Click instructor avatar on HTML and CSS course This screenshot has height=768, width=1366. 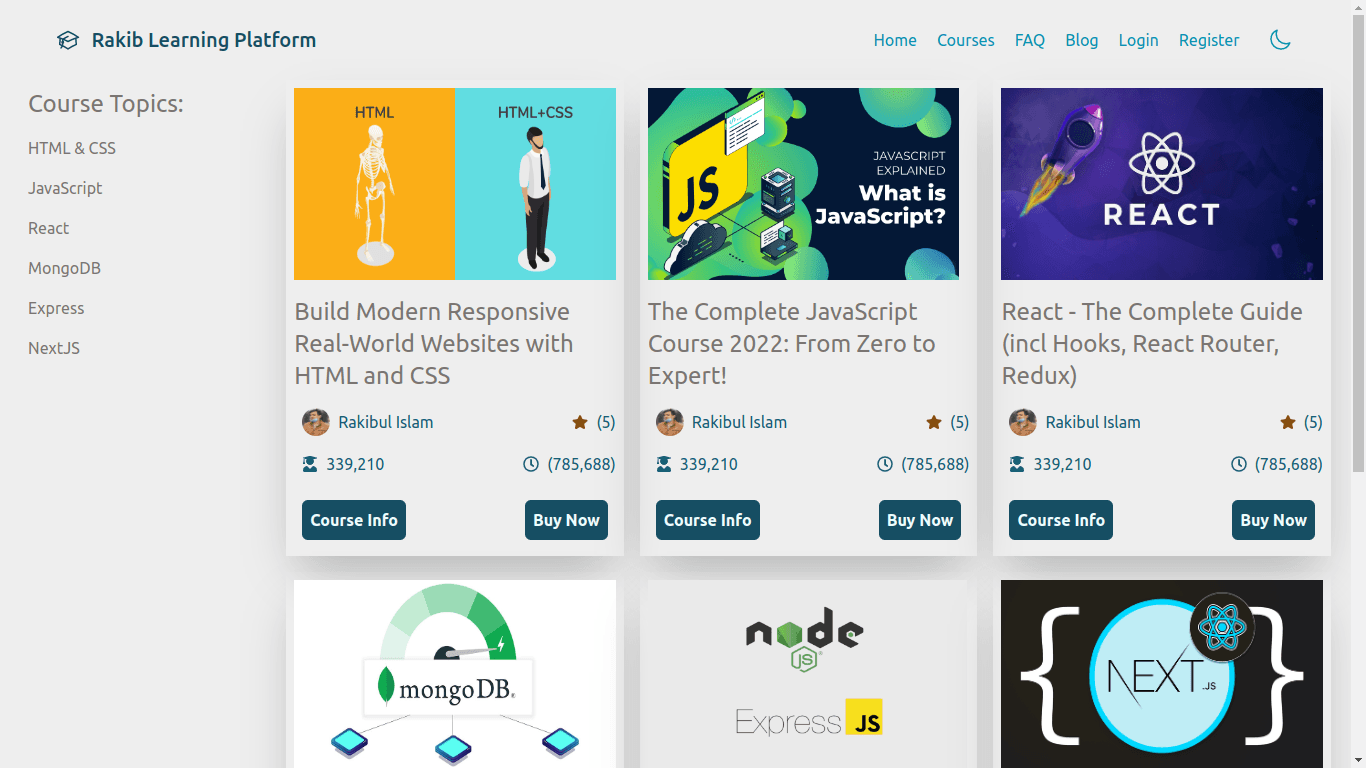[x=316, y=422]
